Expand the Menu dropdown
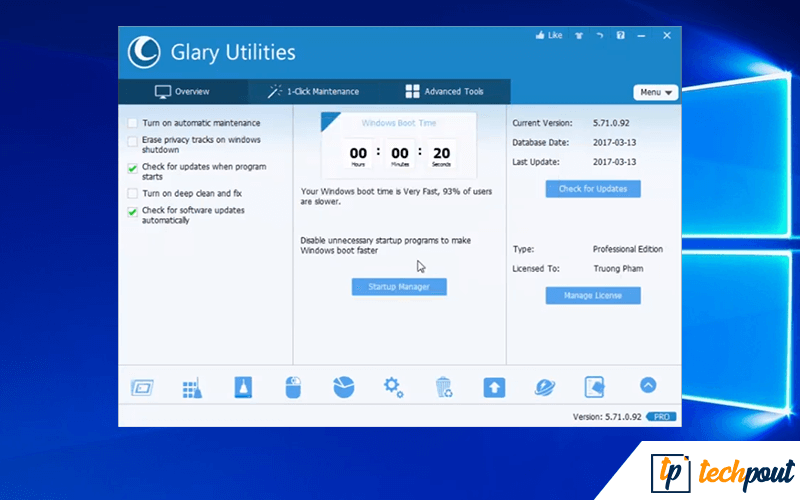 coord(655,92)
